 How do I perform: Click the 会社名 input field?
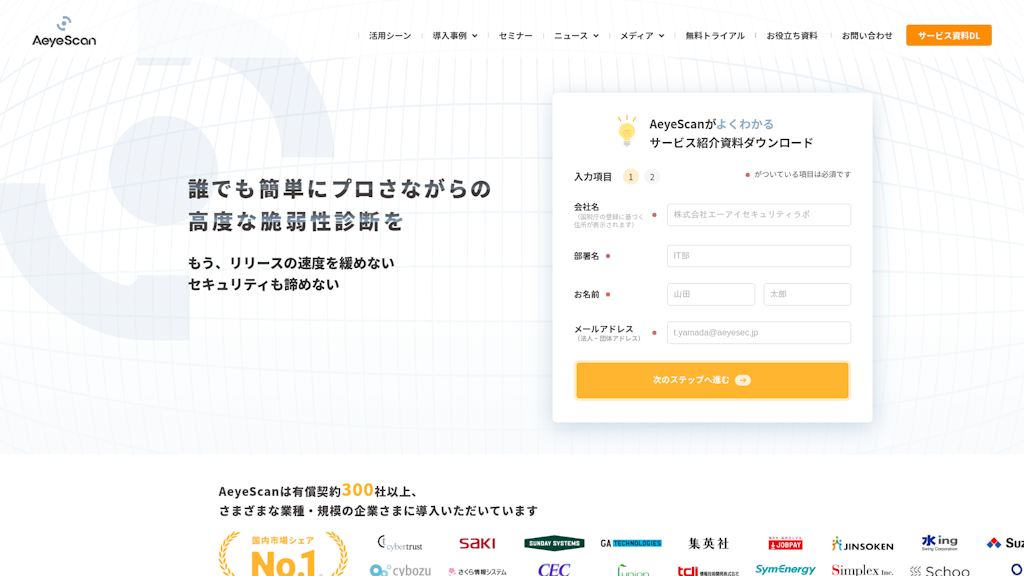coord(759,214)
